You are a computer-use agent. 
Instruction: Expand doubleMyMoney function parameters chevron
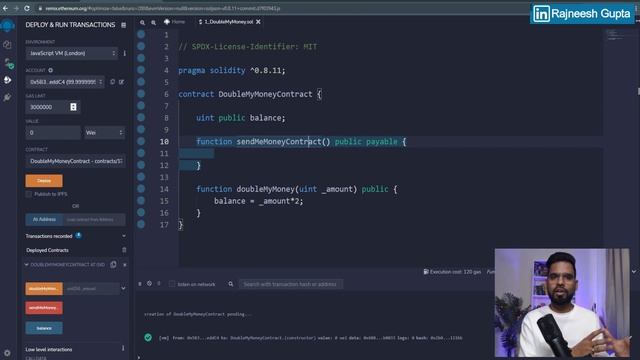(123, 288)
